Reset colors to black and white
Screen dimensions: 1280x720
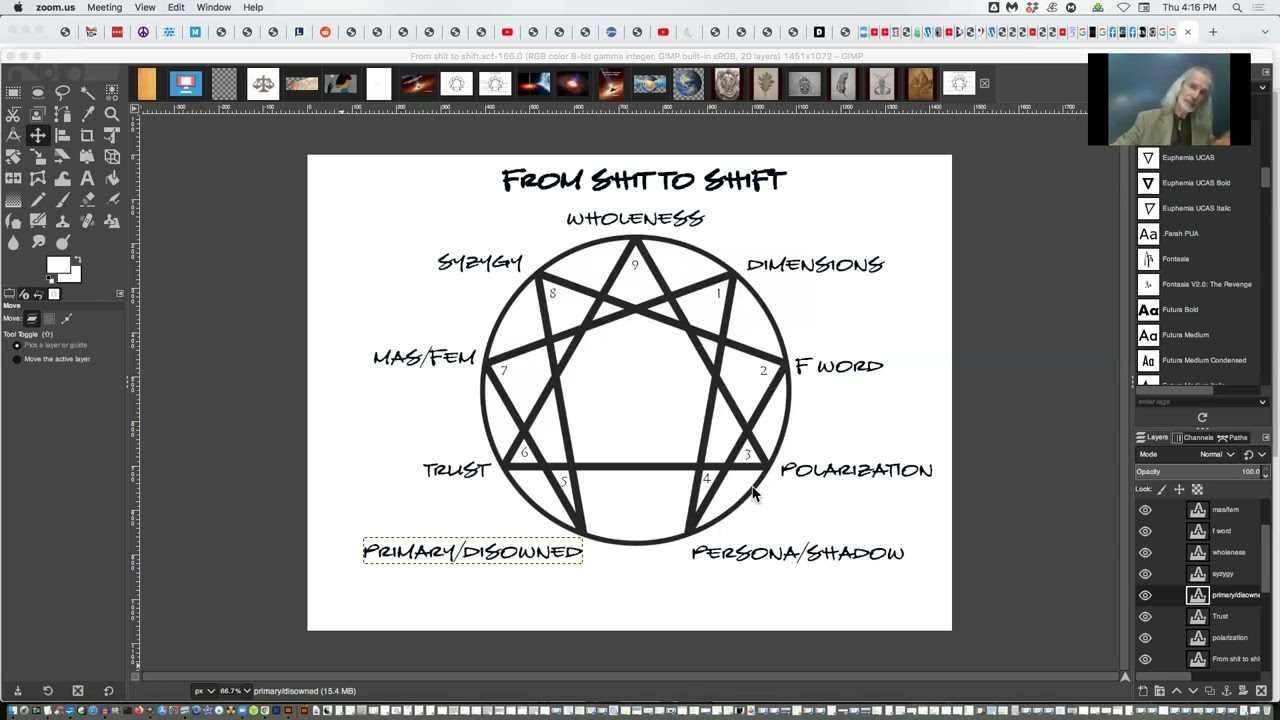[49, 277]
